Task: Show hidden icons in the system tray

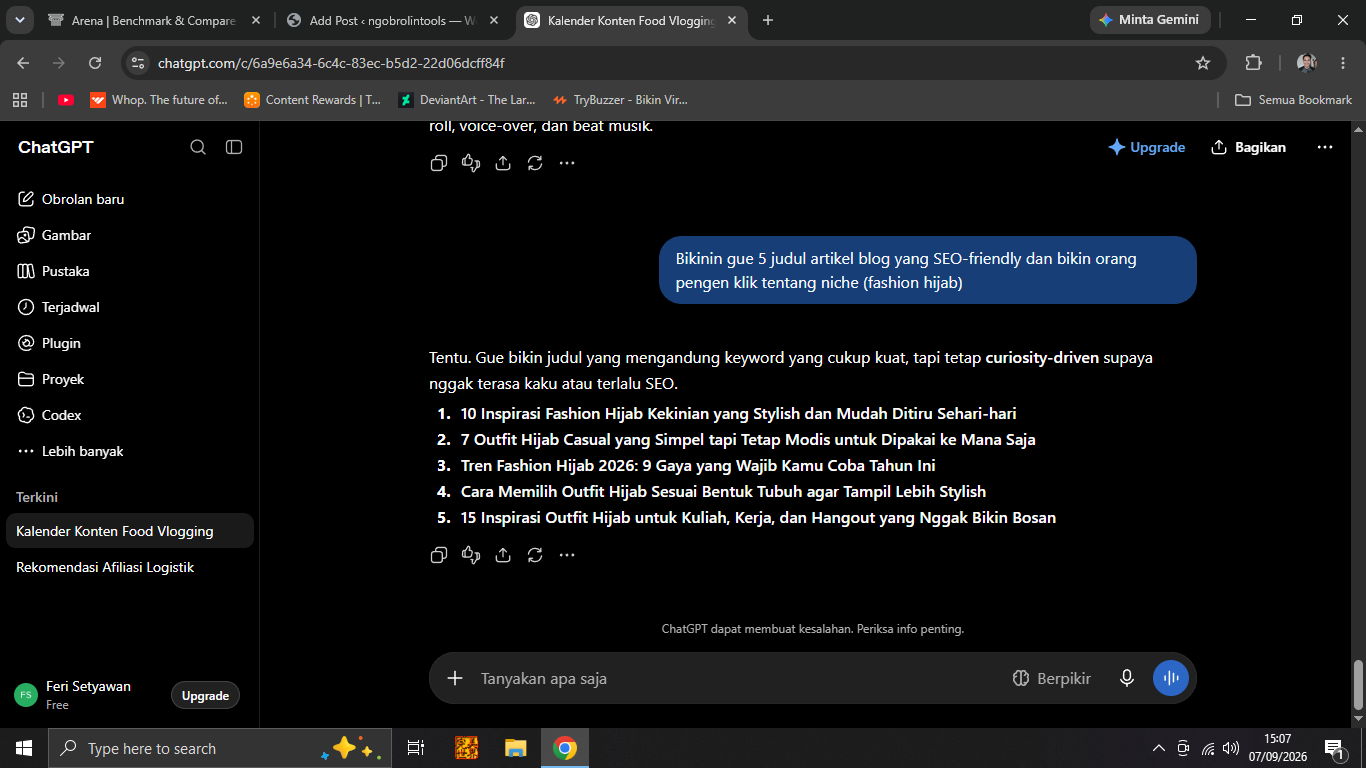Action: click(1159, 748)
